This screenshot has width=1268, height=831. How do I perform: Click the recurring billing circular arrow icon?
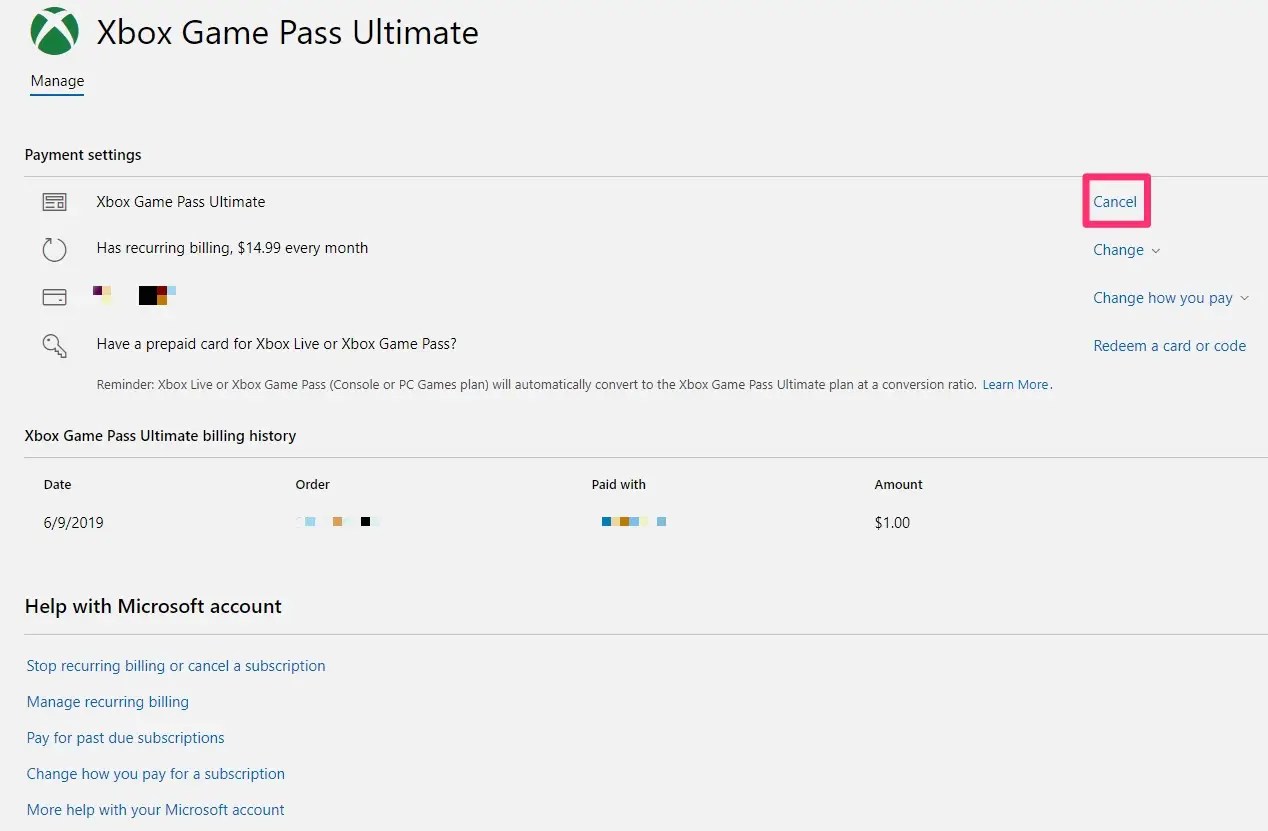coord(54,249)
